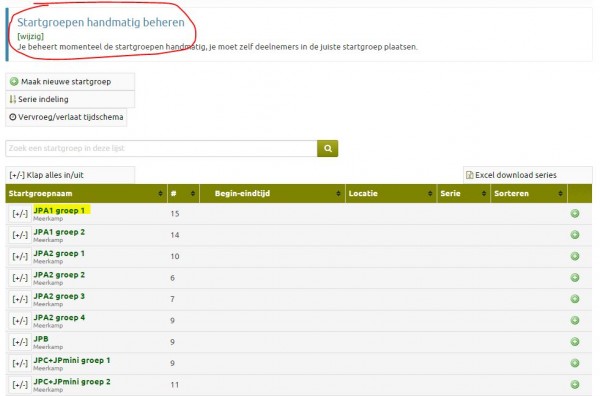The width and height of the screenshot is (600, 396).
Task: Expand the JPA1 groep 1 row with [+/-]
Action: (20, 214)
